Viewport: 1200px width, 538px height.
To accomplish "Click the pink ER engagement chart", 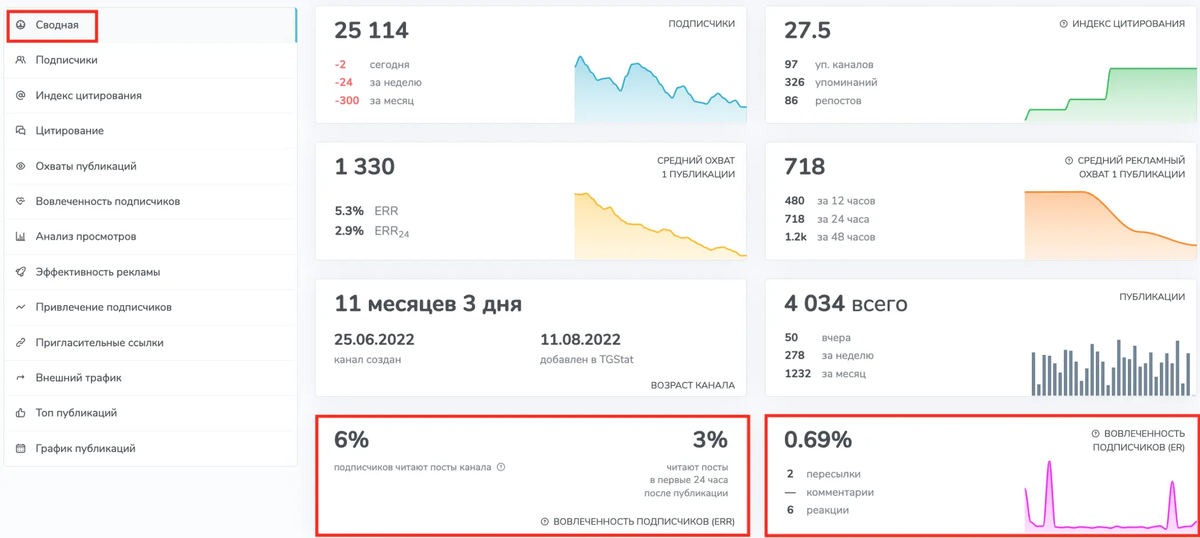I will (1110, 495).
